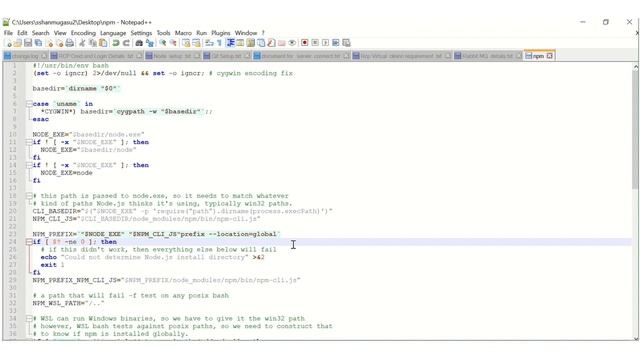Open the Settings menu
The image size is (640, 360).
(141, 33)
